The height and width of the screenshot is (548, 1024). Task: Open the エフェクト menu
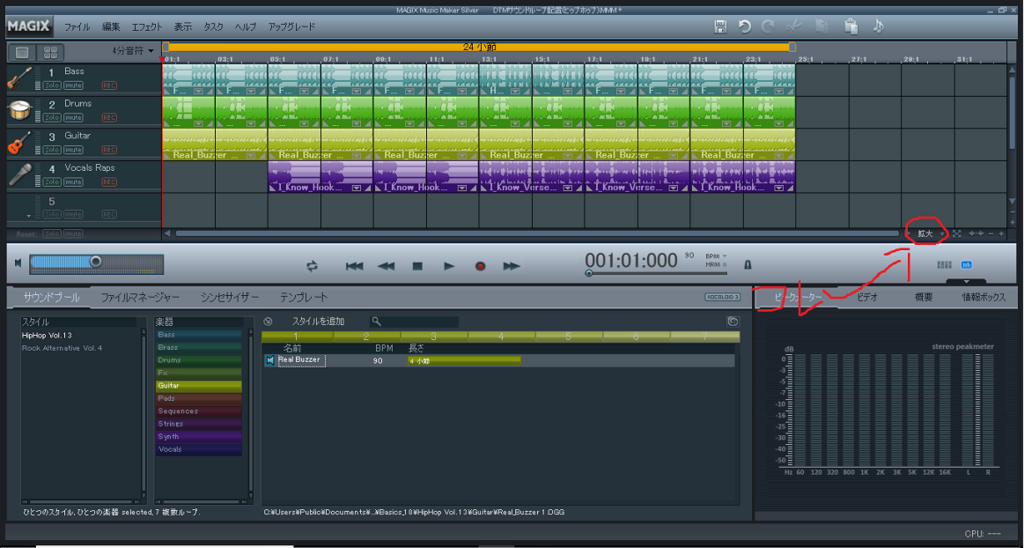pyautogui.click(x=147, y=27)
